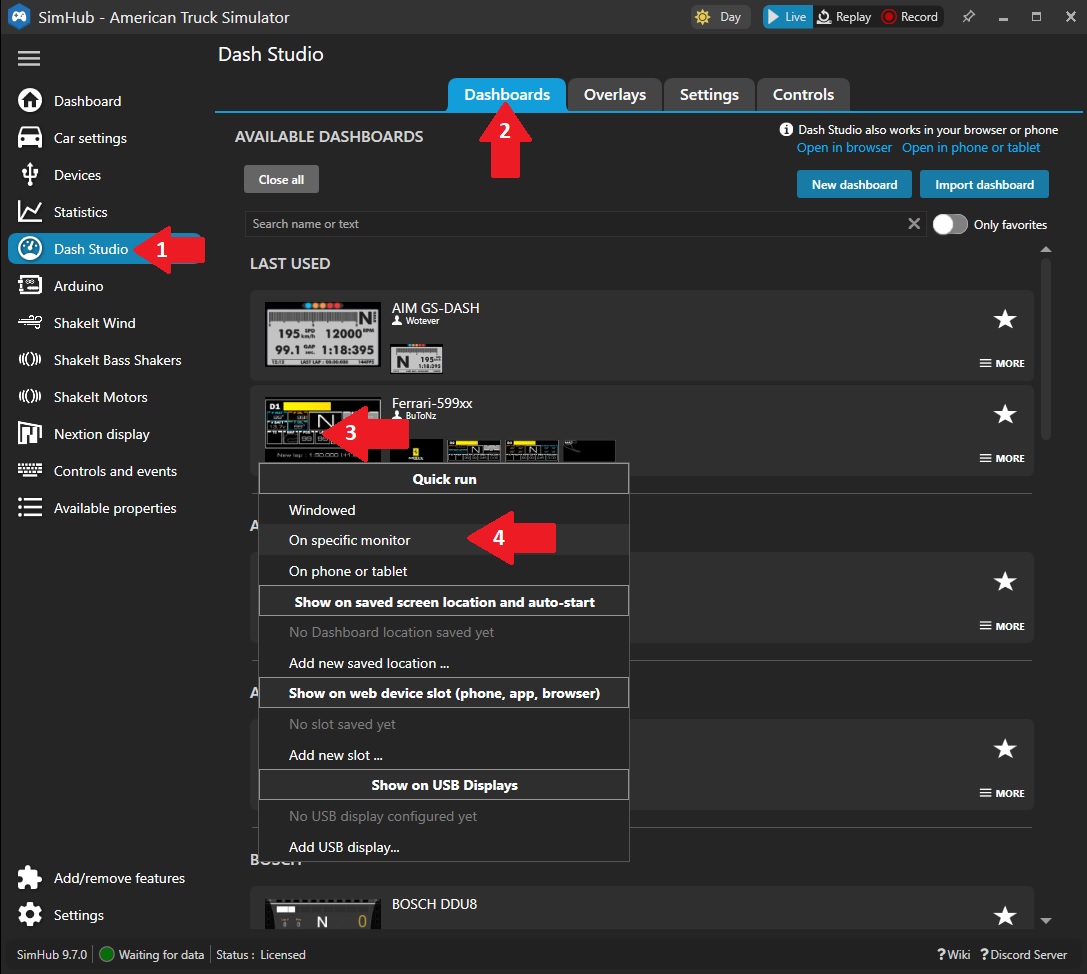Choose On phone or tablet
This screenshot has height=974, width=1087.
(444, 571)
